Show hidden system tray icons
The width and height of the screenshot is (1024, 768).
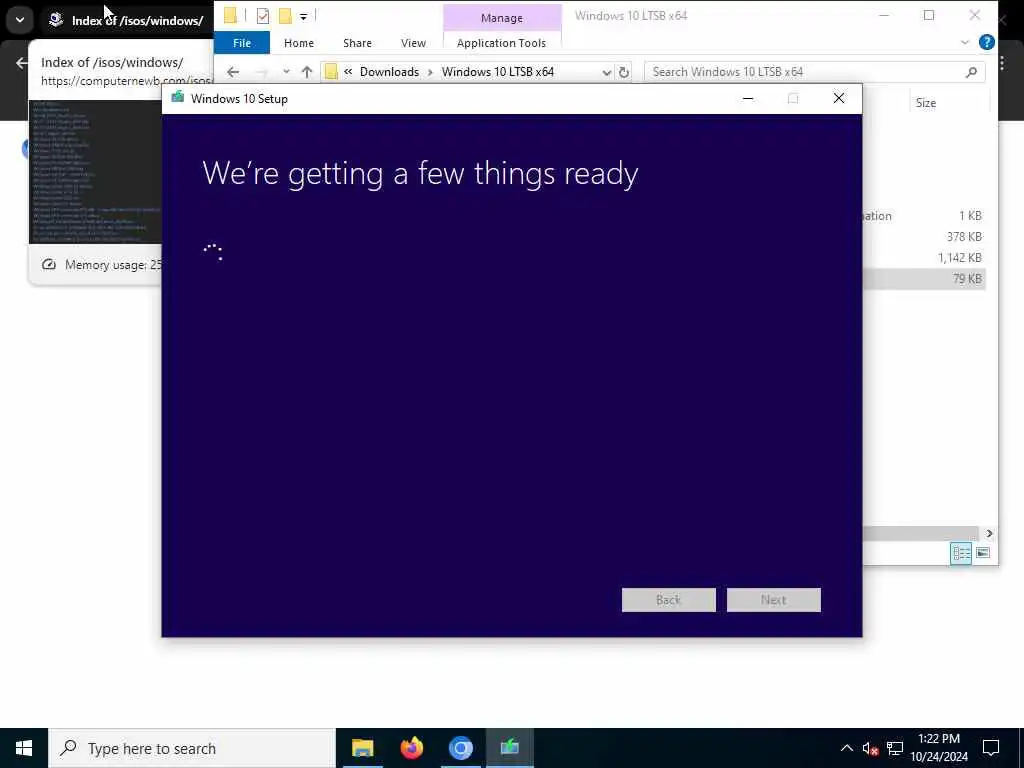(846, 748)
